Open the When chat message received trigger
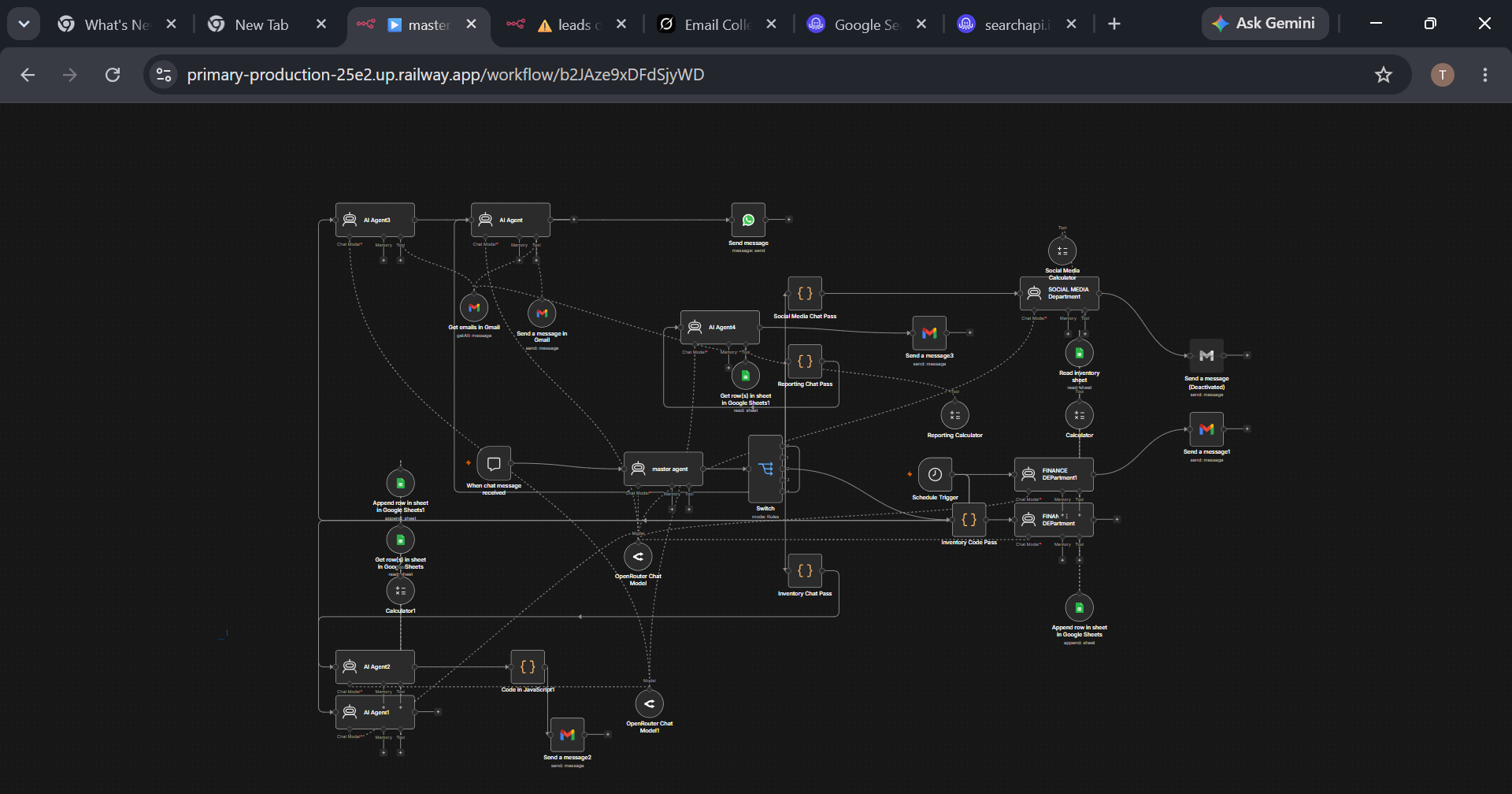This screenshot has height=794, width=1512. click(x=494, y=463)
